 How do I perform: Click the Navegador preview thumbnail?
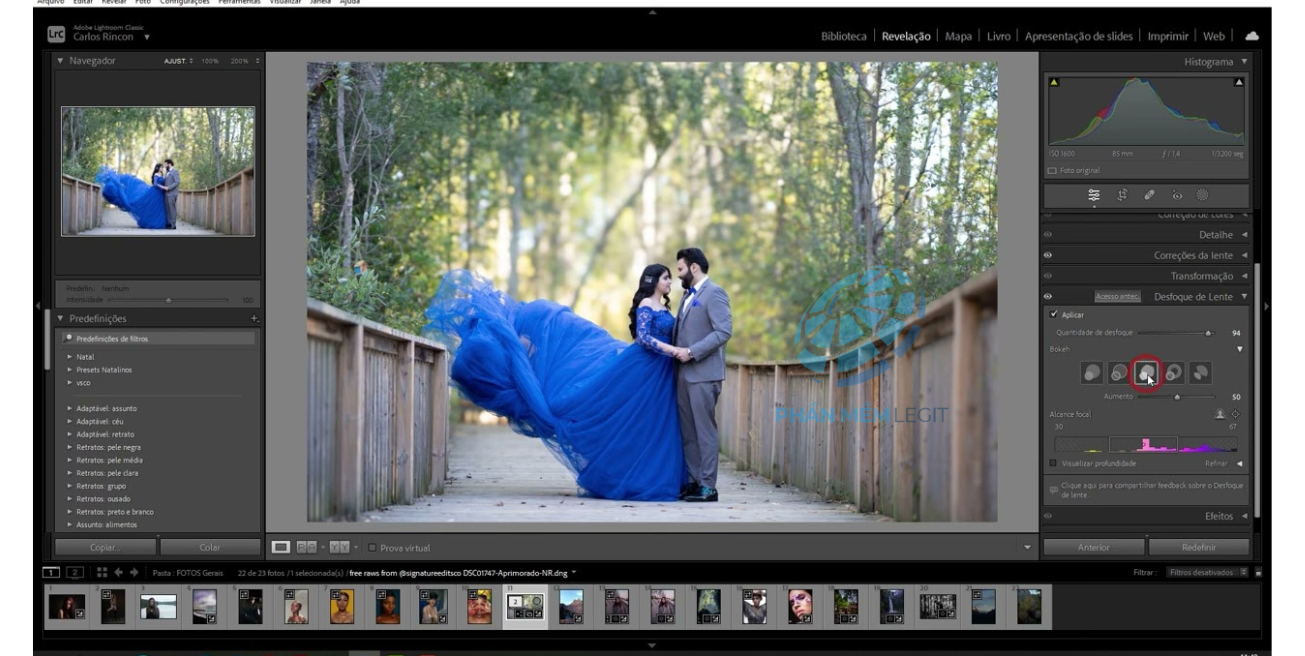tap(158, 171)
